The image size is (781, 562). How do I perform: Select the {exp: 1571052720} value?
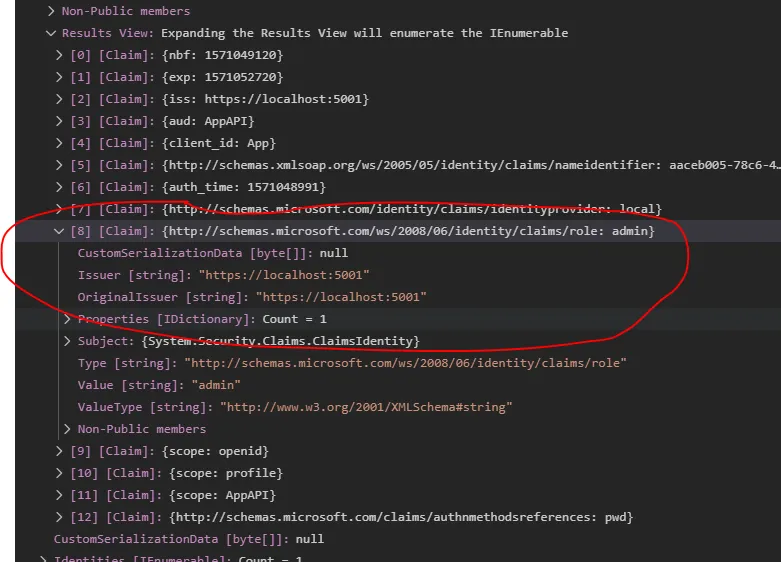222,77
